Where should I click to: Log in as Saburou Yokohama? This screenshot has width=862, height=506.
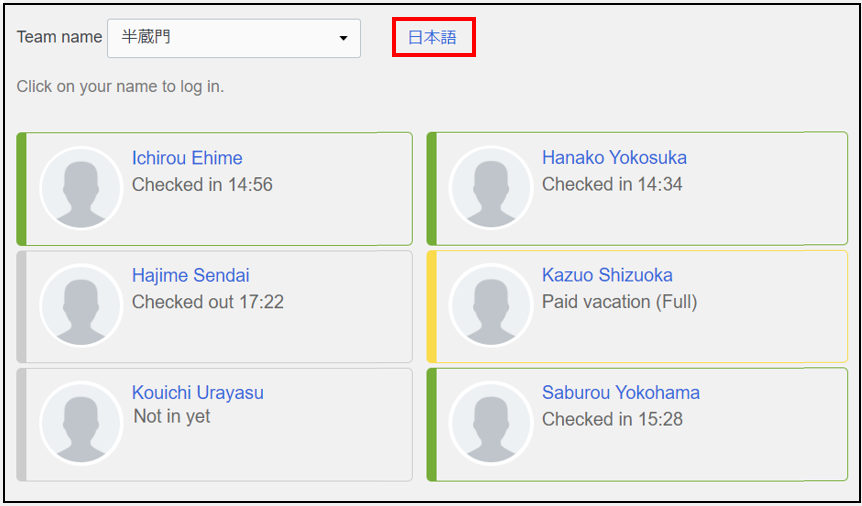pos(621,393)
